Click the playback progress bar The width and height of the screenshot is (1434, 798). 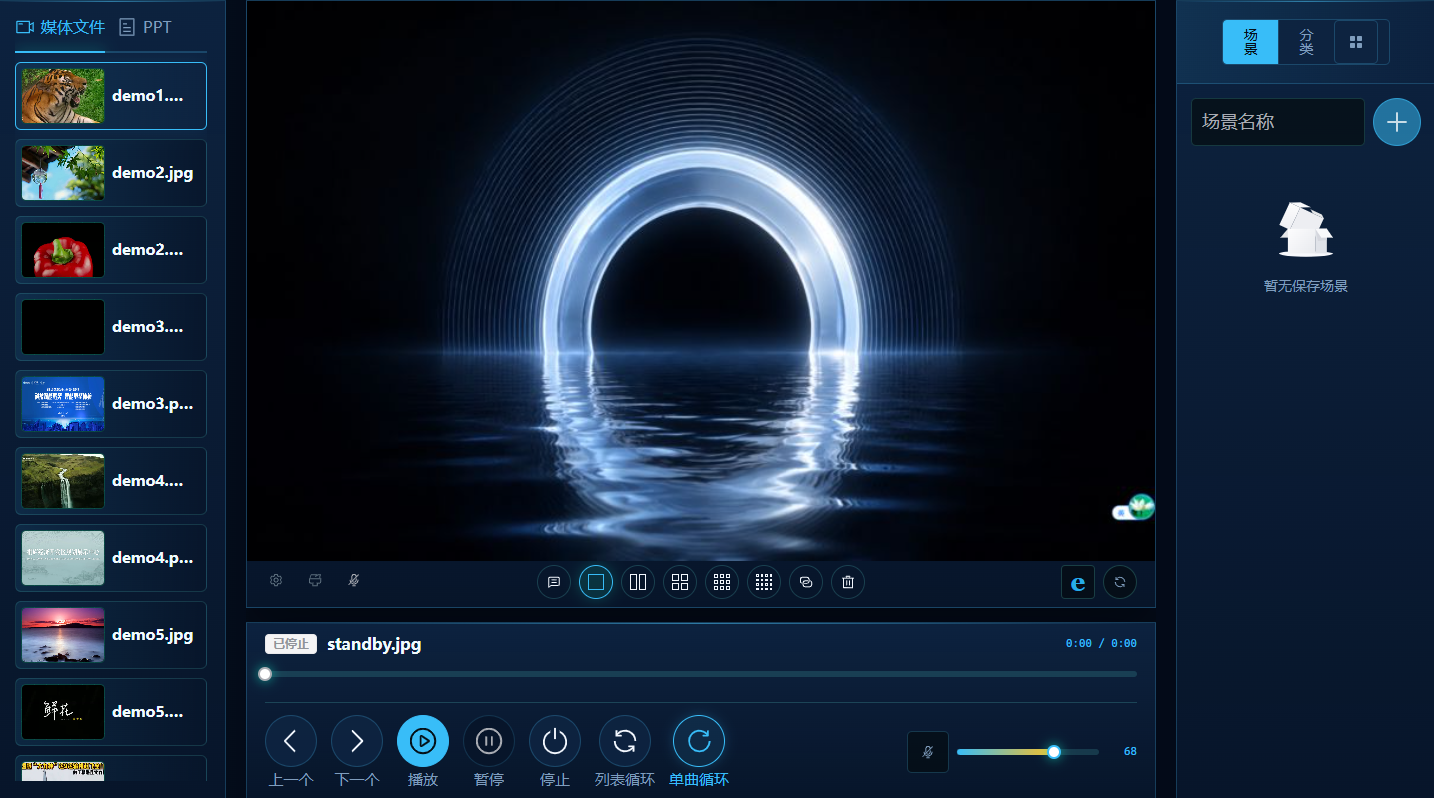click(701, 674)
